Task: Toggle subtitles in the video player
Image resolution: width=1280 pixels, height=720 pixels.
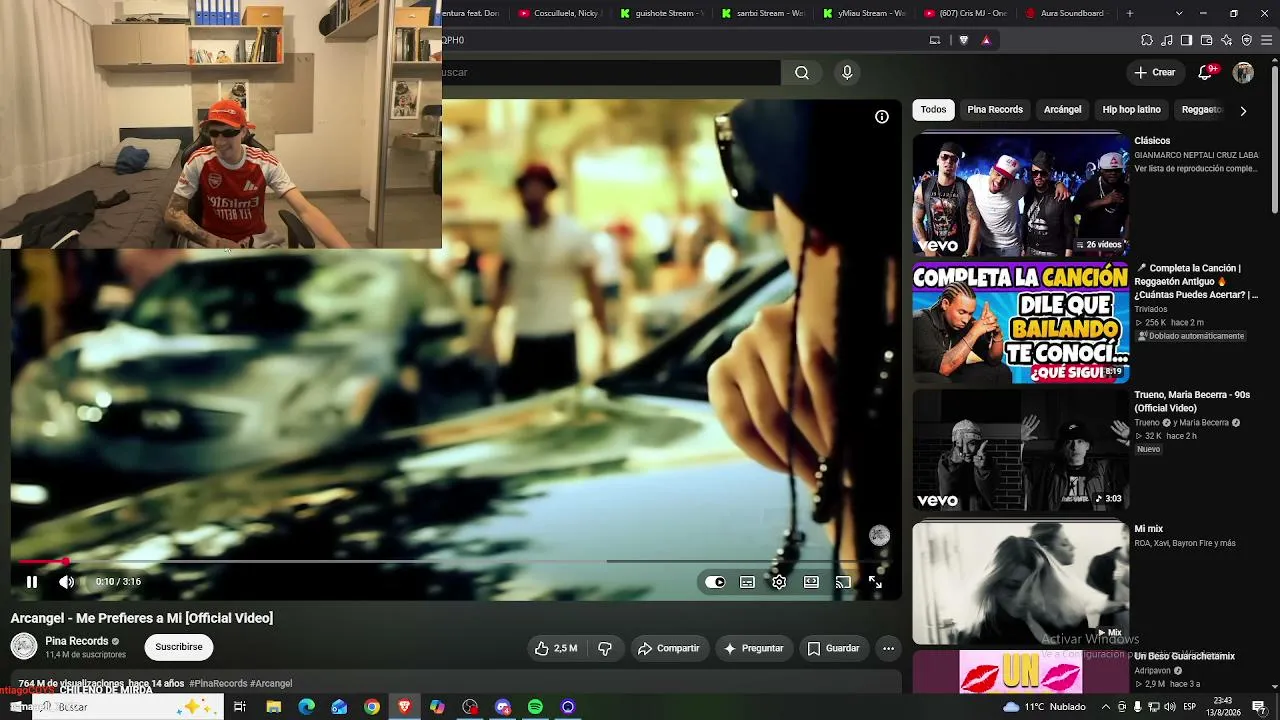Action: coord(747,582)
